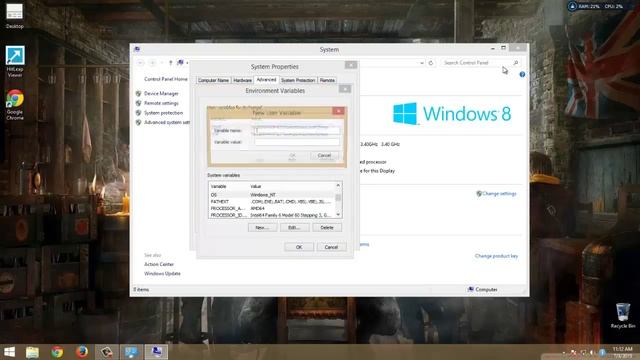Go up one level in System window
The image size is (640, 360).
(171, 63)
